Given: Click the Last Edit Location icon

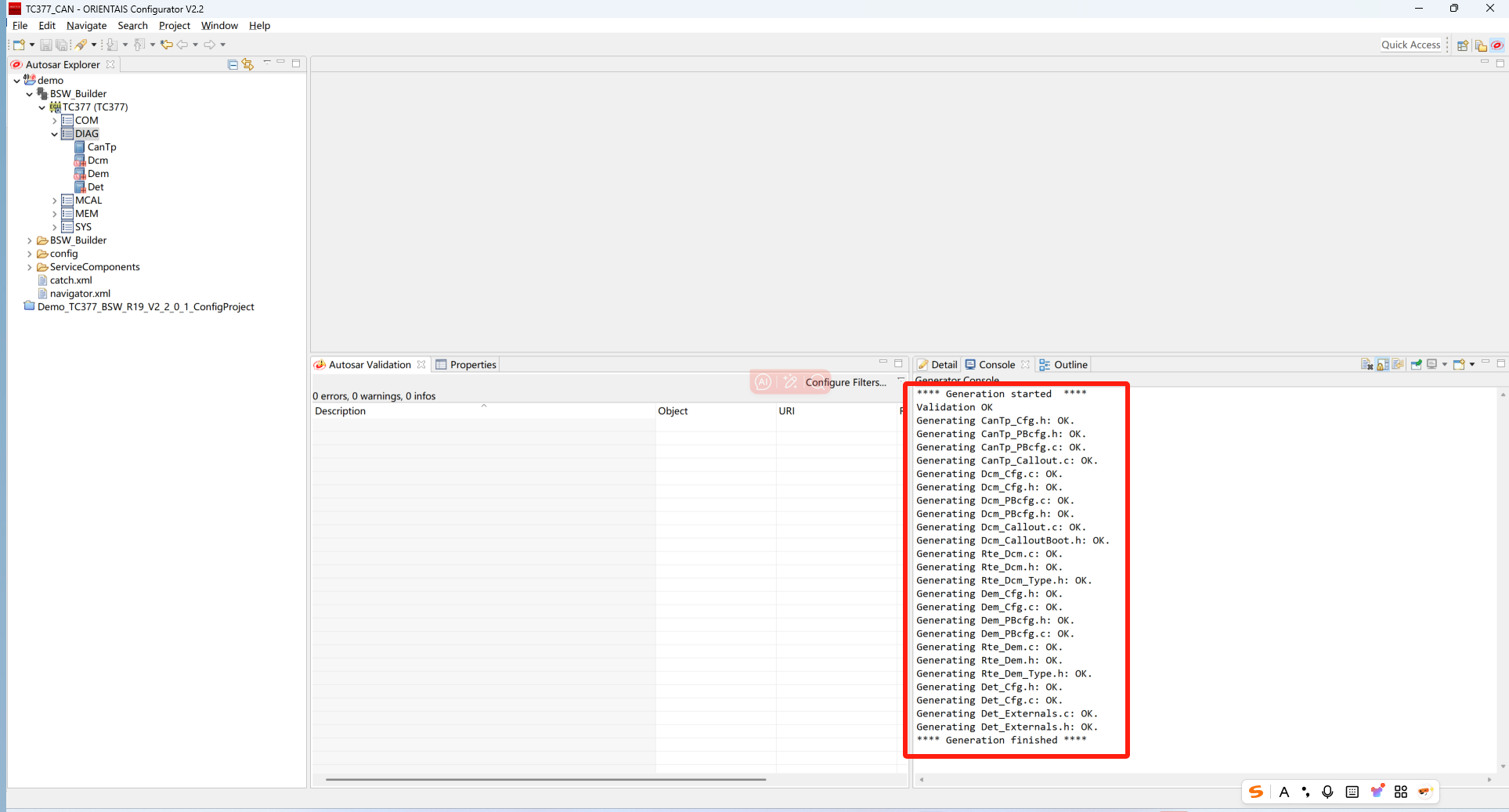Looking at the screenshot, I should (x=166, y=45).
